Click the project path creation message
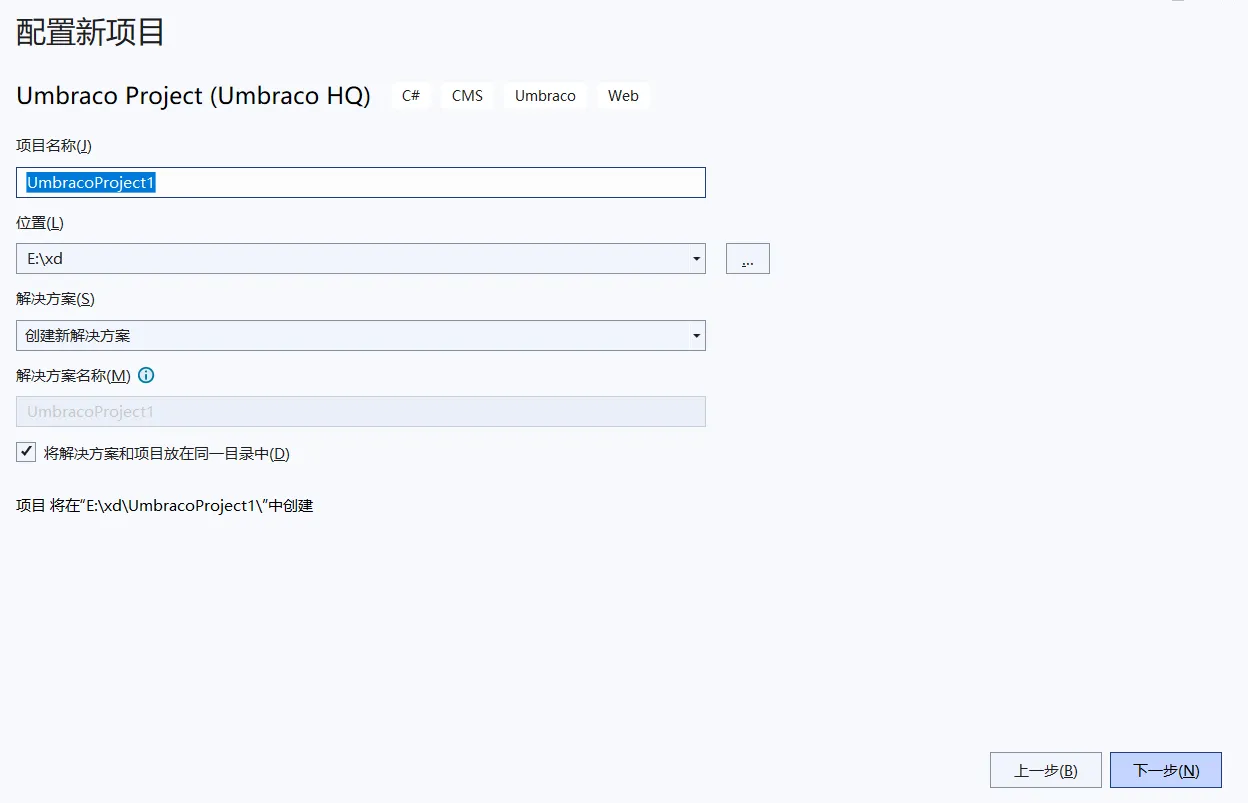The height and width of the screenshot is (803, 1248). click(x=165, y=506)
